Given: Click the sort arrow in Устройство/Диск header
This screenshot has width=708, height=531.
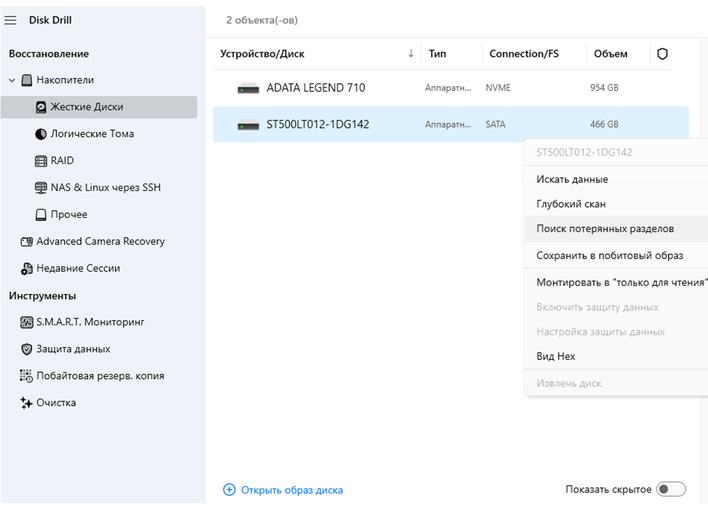Looking at the screenshot, I should pos(411,54).
